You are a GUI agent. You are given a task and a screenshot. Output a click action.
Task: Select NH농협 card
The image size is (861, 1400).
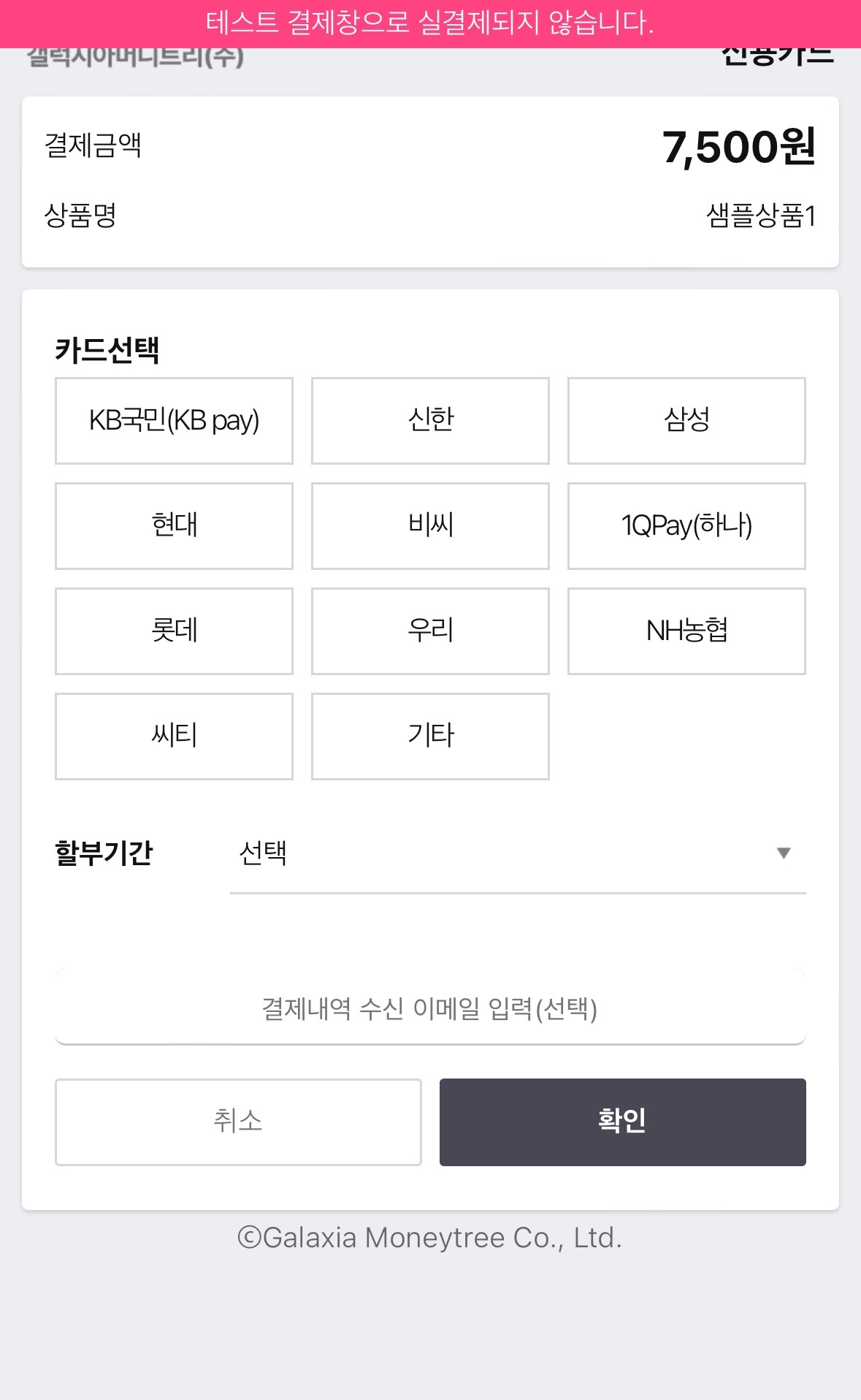click(x=686, y=631)
